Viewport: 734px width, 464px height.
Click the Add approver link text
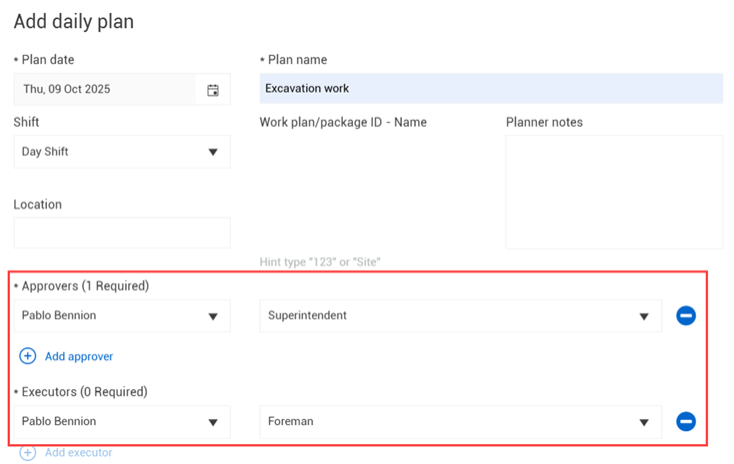[x=79, y=357]
